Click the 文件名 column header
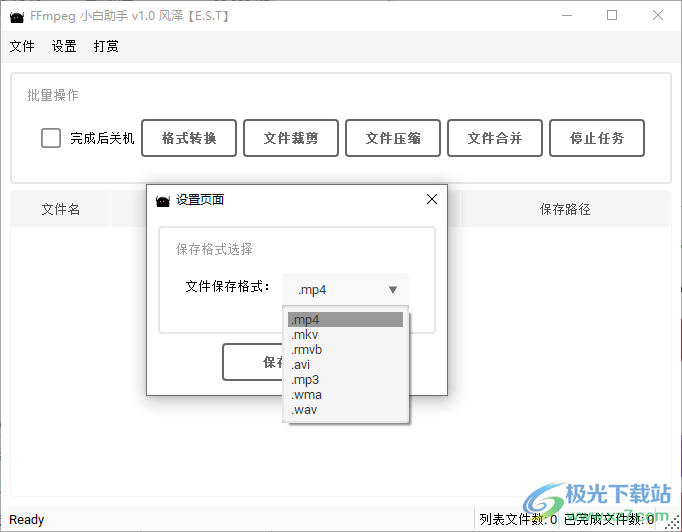Image resolution: width=682 pixels, height=532 pixels. [x=60, y=209]
